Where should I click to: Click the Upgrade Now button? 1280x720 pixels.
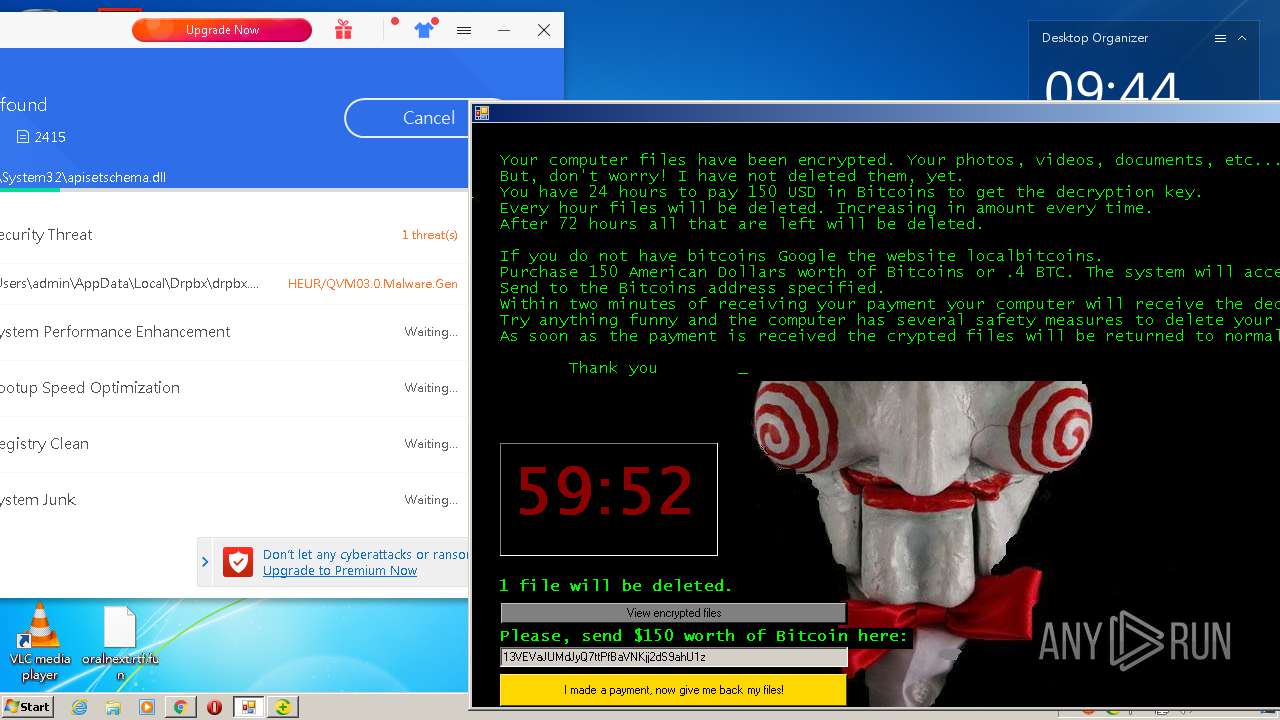click(x=222, y=30)
